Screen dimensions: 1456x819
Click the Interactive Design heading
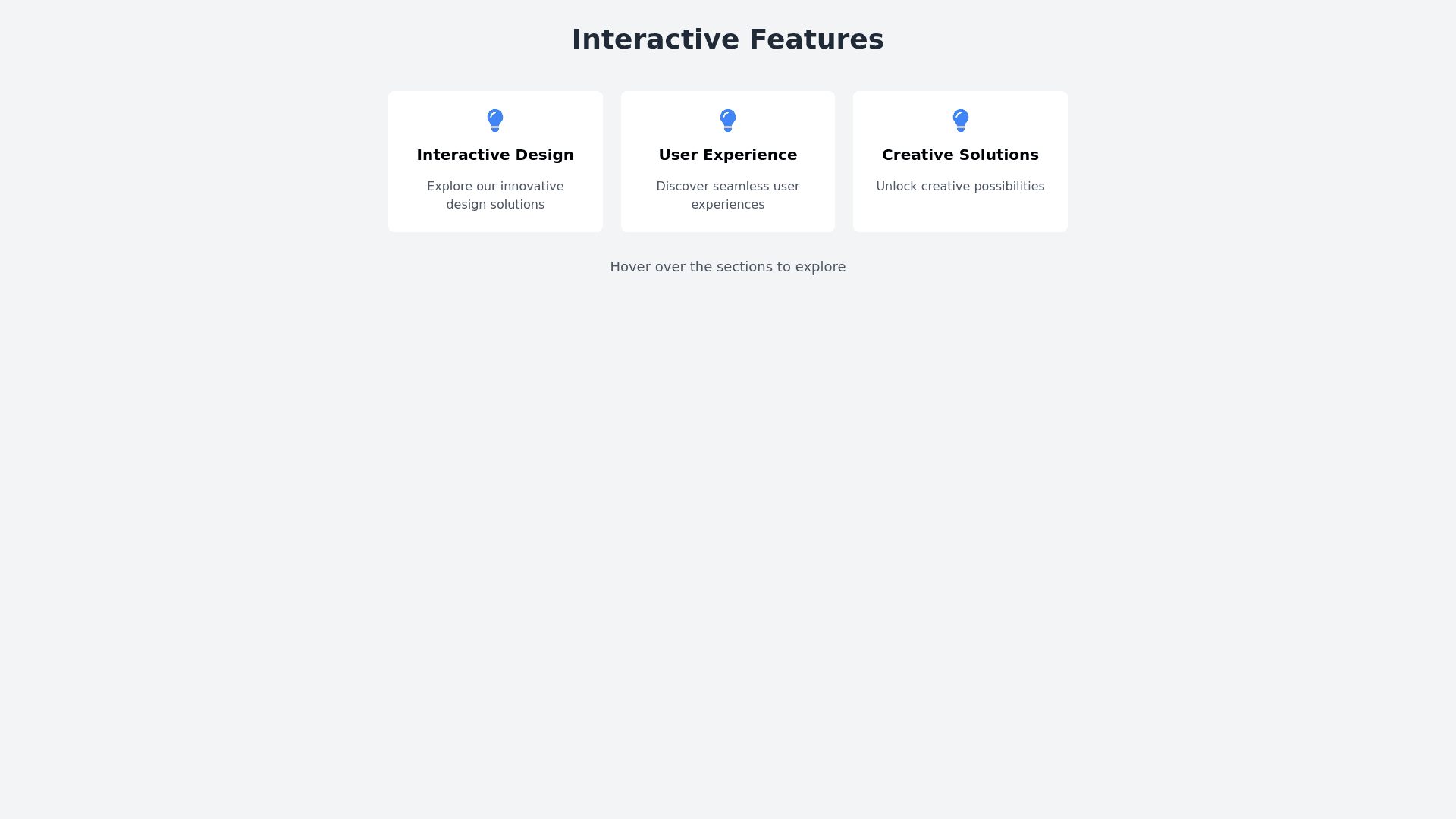[495, 155]
